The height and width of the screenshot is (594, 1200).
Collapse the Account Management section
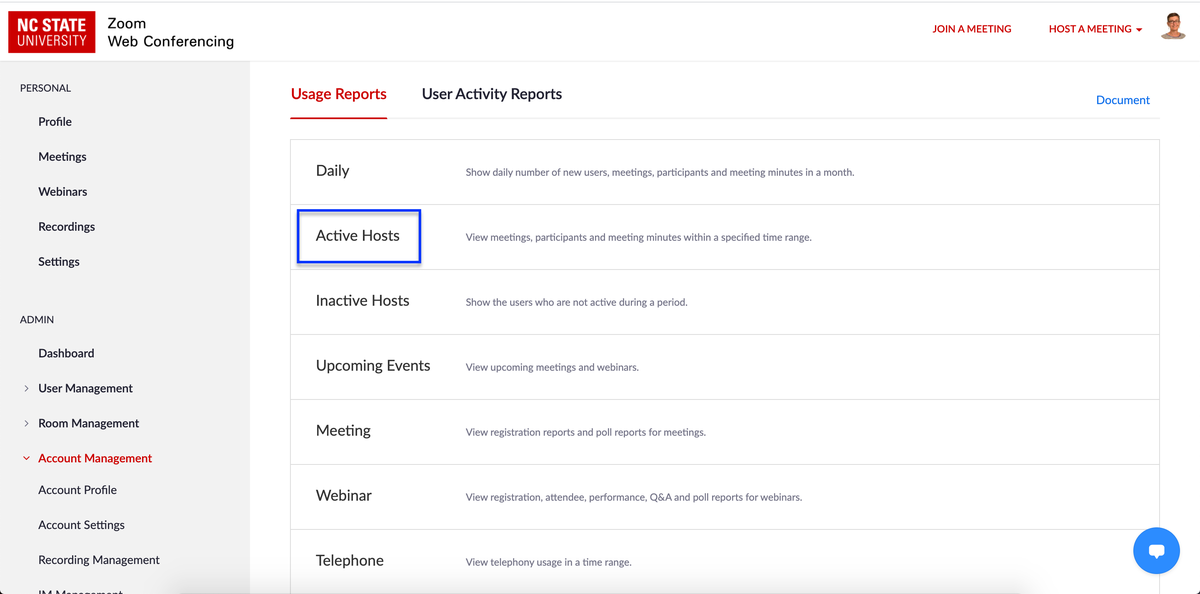pyautogui.click(x=94, y=457)
